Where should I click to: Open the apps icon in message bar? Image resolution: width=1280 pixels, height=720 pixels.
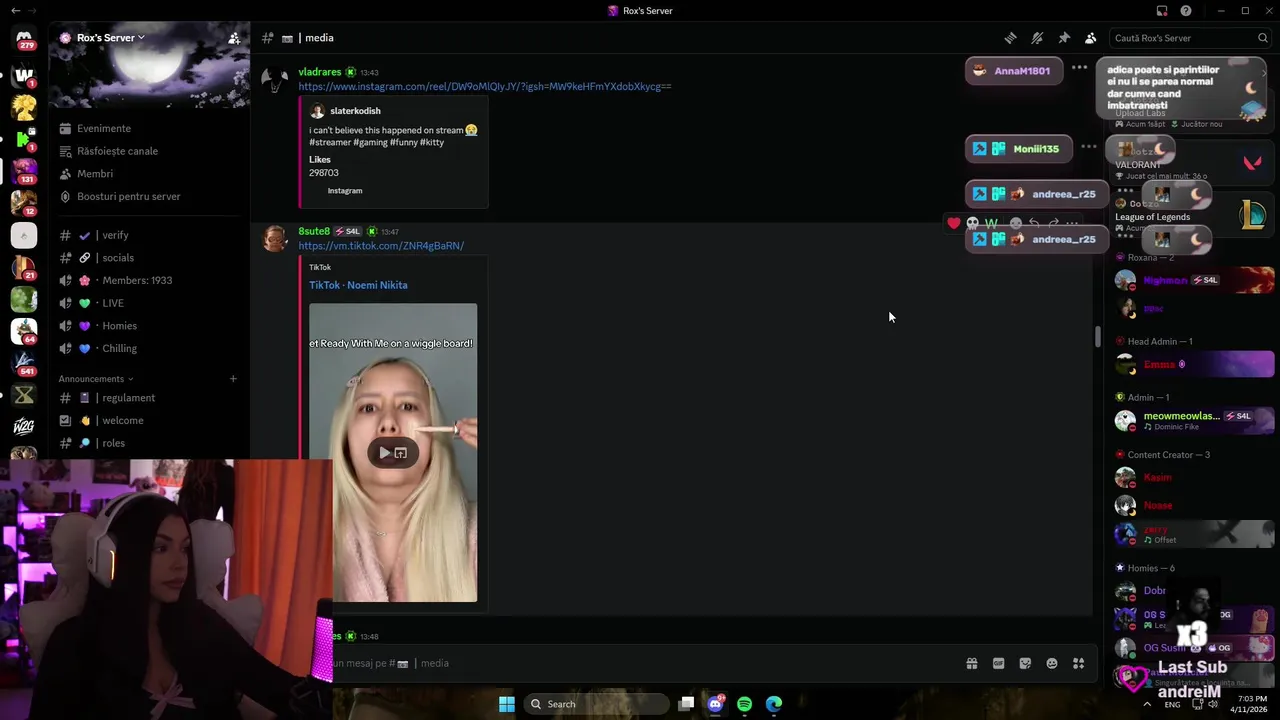click(1078, 663)
